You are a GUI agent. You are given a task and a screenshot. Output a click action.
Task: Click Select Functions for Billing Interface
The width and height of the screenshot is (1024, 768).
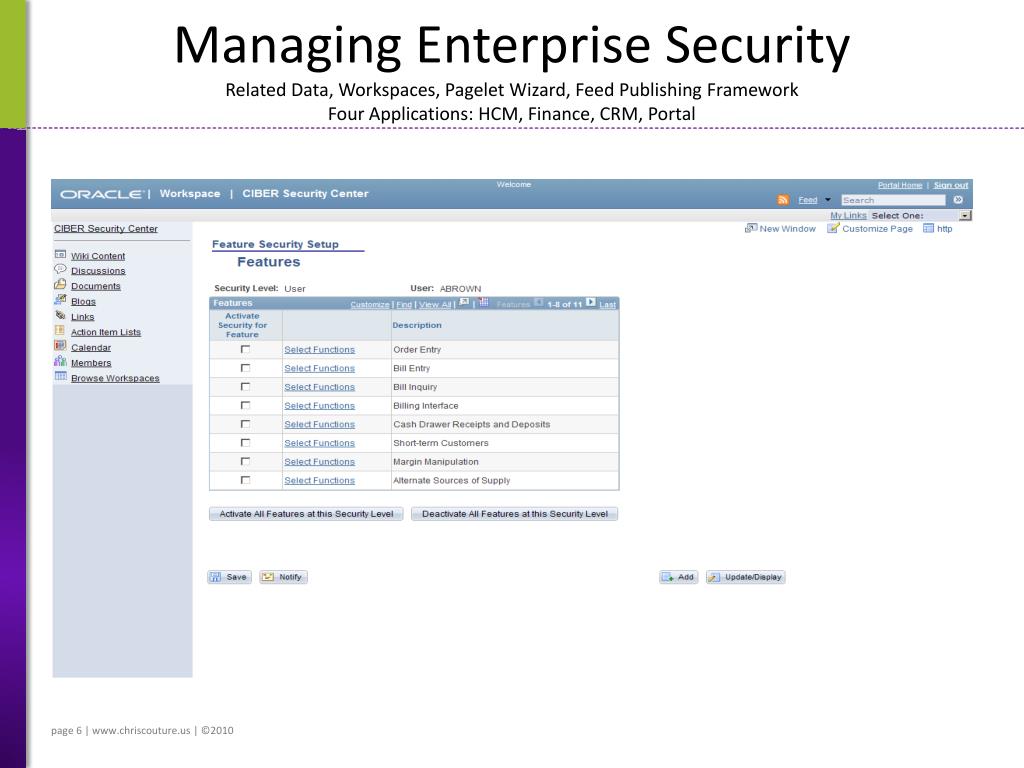click(319, 406)
